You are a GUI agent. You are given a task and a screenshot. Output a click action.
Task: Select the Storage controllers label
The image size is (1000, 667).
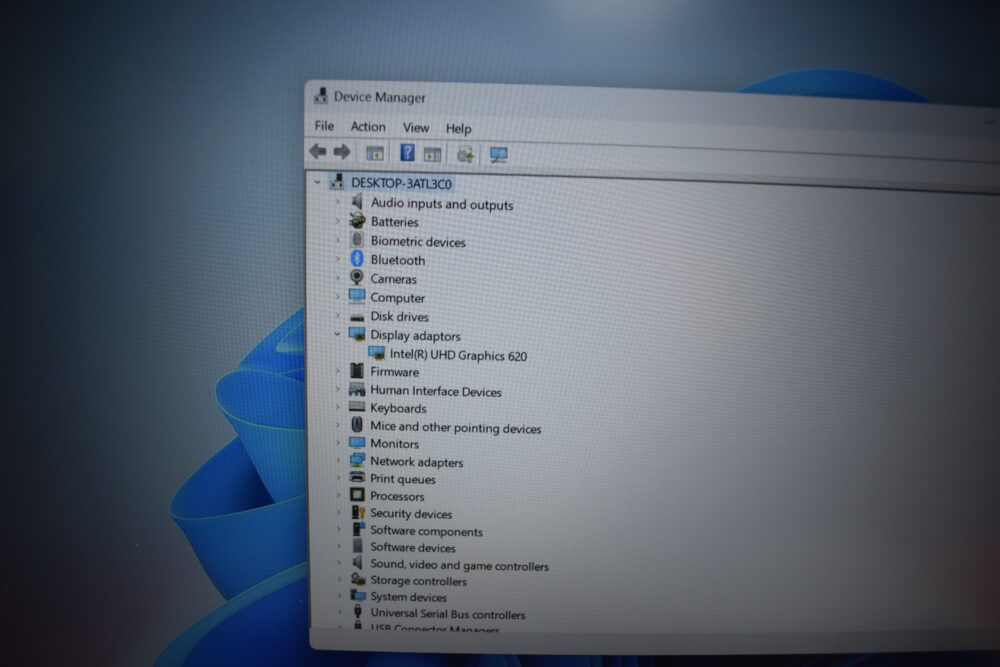pos(419,581)
